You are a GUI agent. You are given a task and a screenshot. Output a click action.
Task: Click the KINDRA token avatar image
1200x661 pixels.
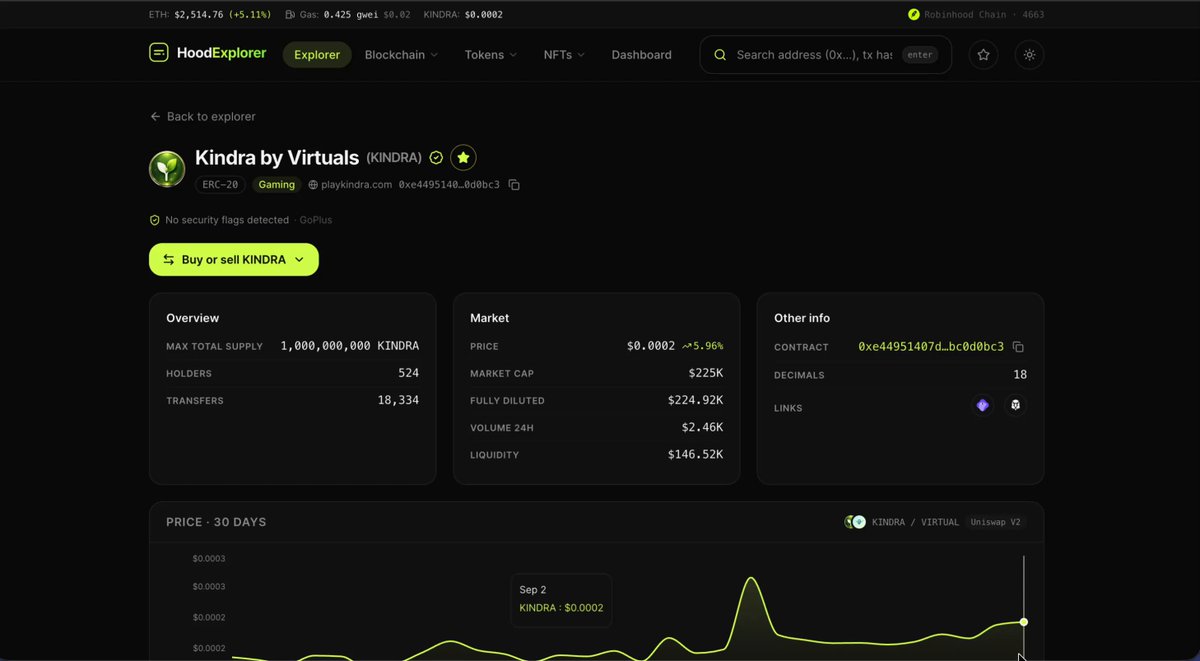167,169
